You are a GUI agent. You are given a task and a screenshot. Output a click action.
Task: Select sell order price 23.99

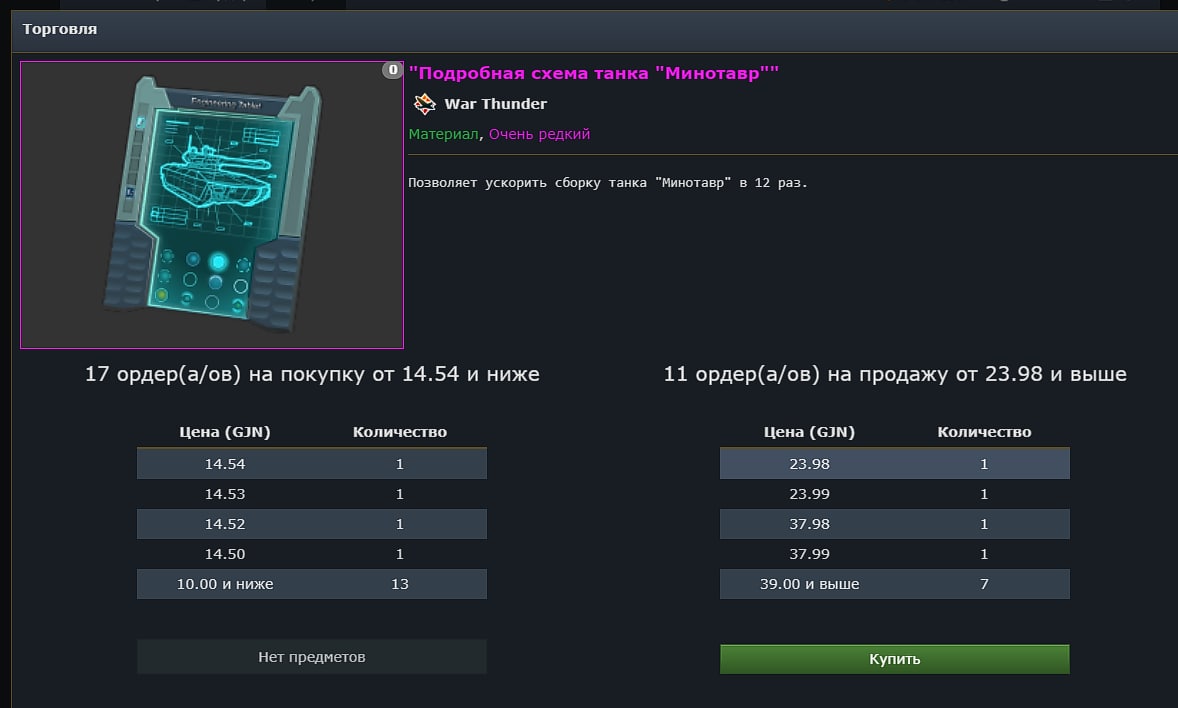(x=809, y=494)
